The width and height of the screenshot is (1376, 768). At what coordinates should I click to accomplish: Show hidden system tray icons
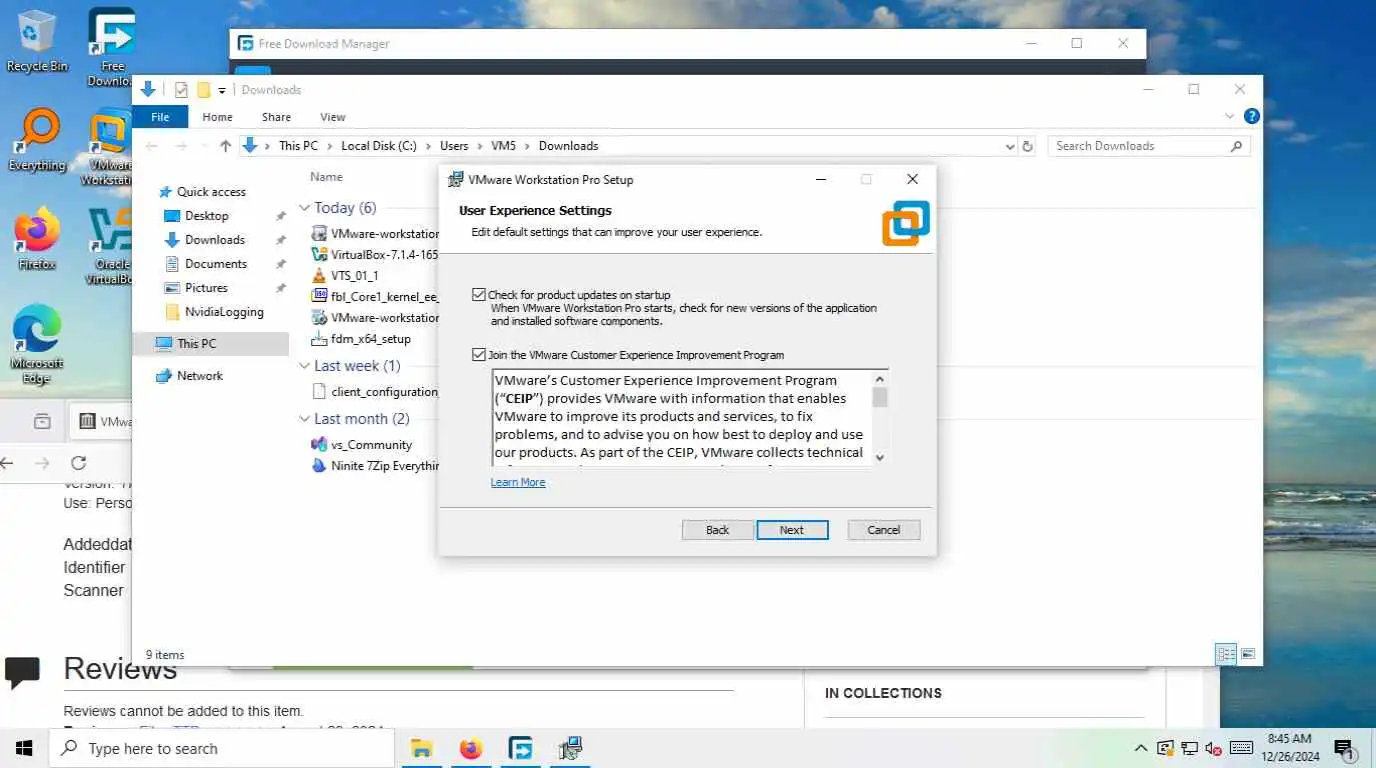tap(1141, 748)
